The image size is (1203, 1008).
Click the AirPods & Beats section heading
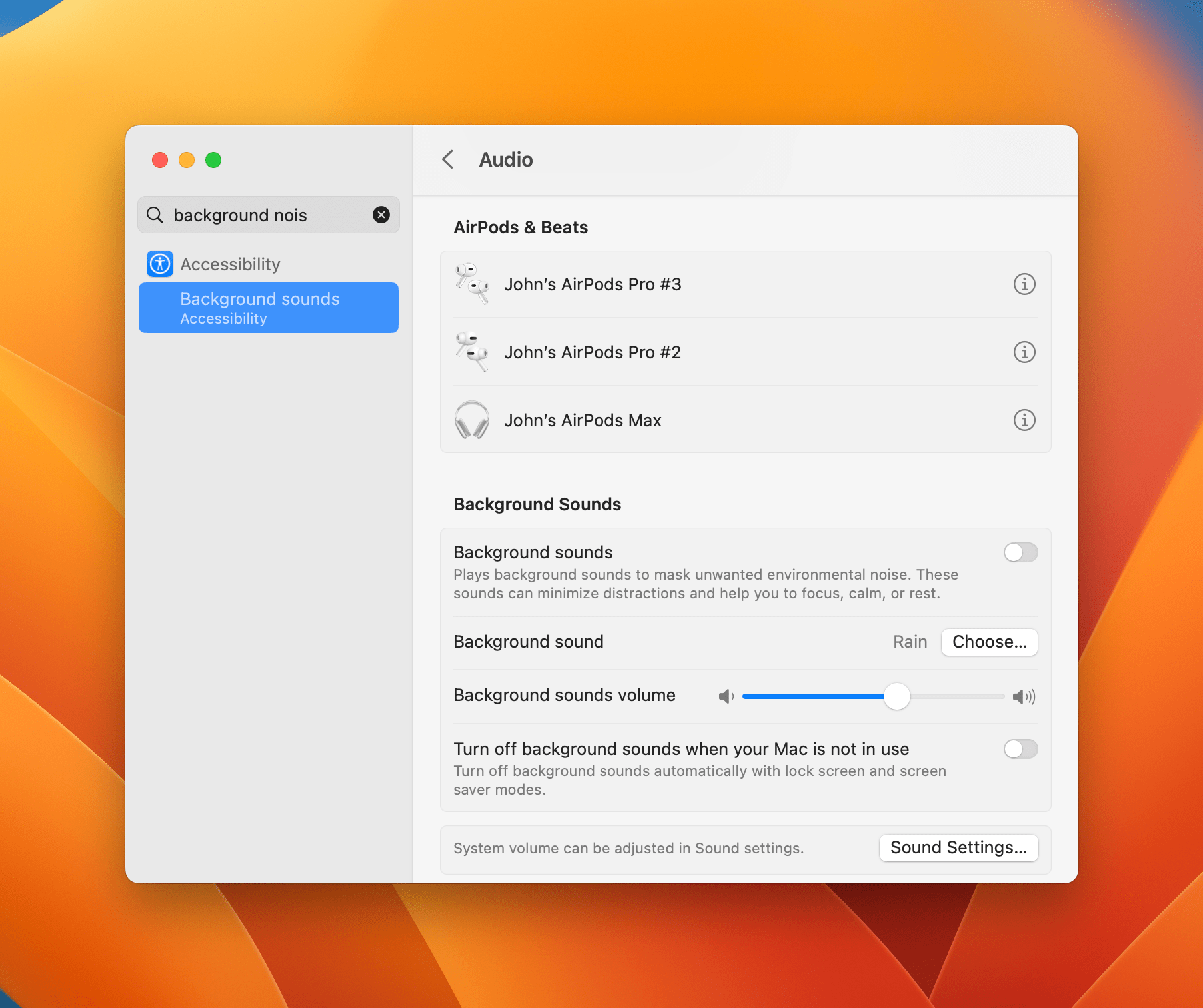[521, 227]
